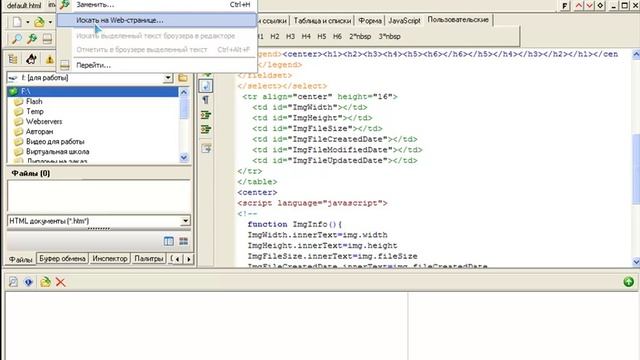Click the Go to line toolbar icon
Viewport: 640px width, 360px height.
(47, 39)
